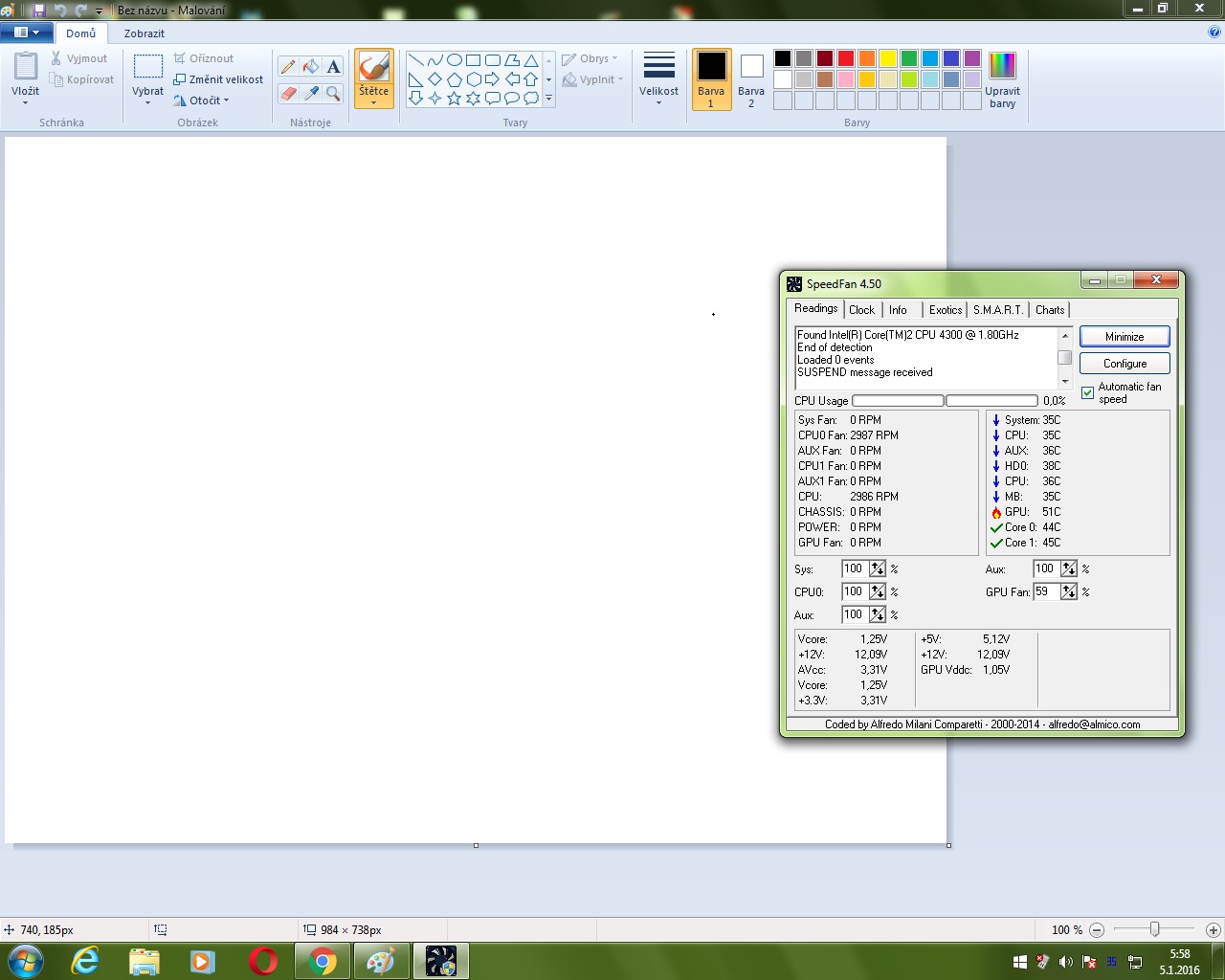
Task: Choose the Eraser tool
Action: (288, 94)
